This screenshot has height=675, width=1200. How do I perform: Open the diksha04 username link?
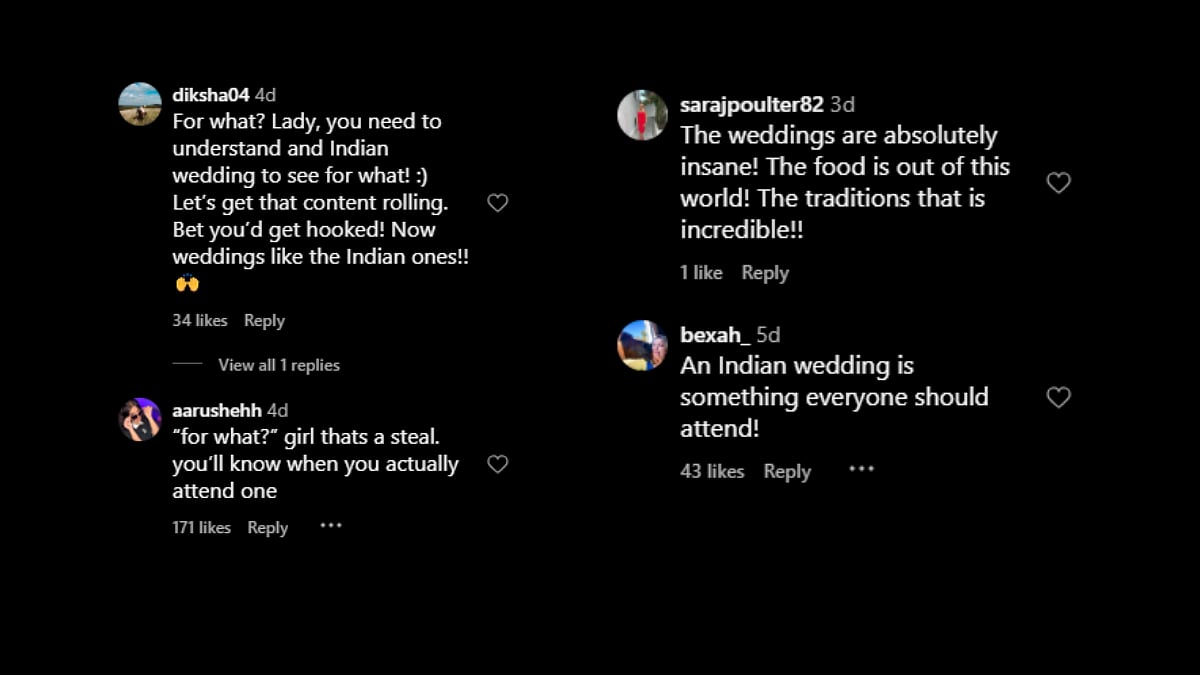tap(210, 96)
